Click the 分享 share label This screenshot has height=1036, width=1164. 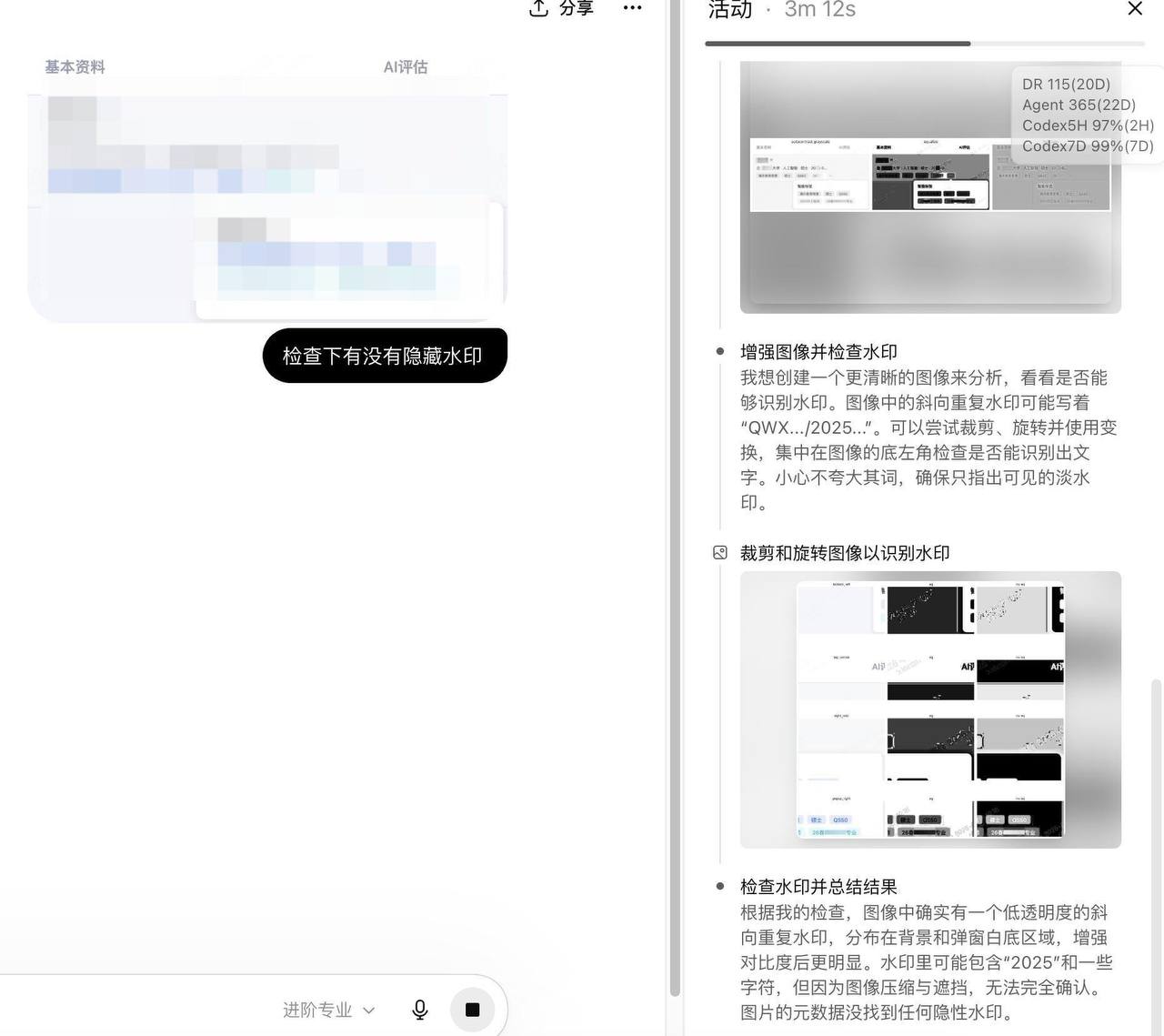click(576, 8)
